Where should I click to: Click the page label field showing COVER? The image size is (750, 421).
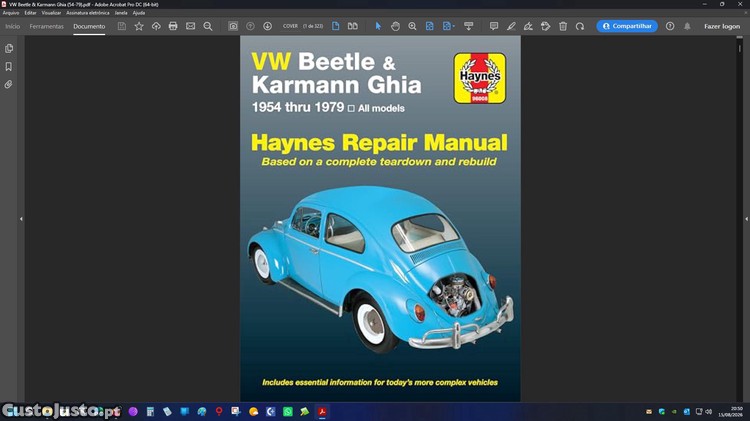tap(290, 26)
